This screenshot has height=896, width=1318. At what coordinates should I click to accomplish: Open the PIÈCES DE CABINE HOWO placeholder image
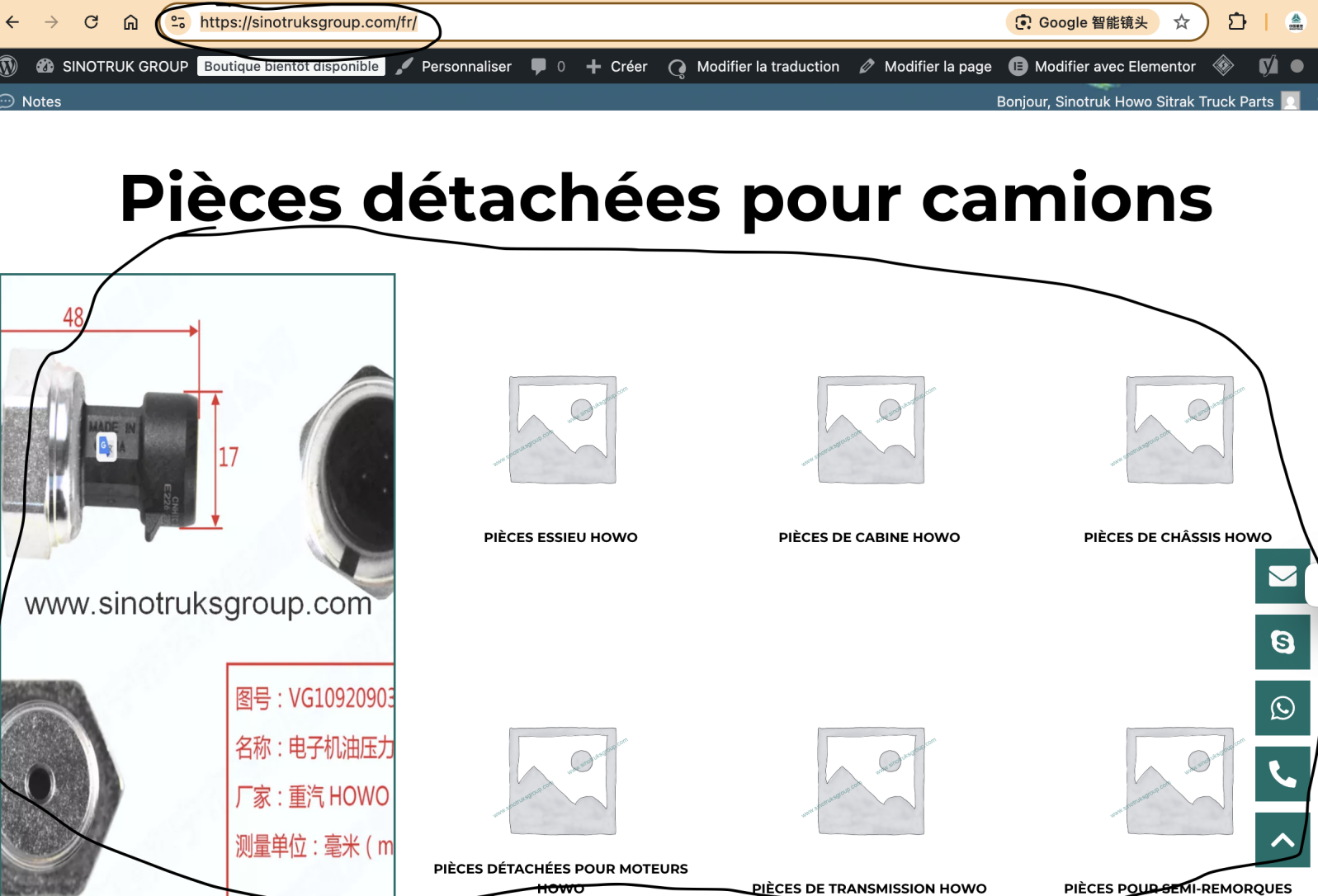pyautogui.click(x=870, y=429)
